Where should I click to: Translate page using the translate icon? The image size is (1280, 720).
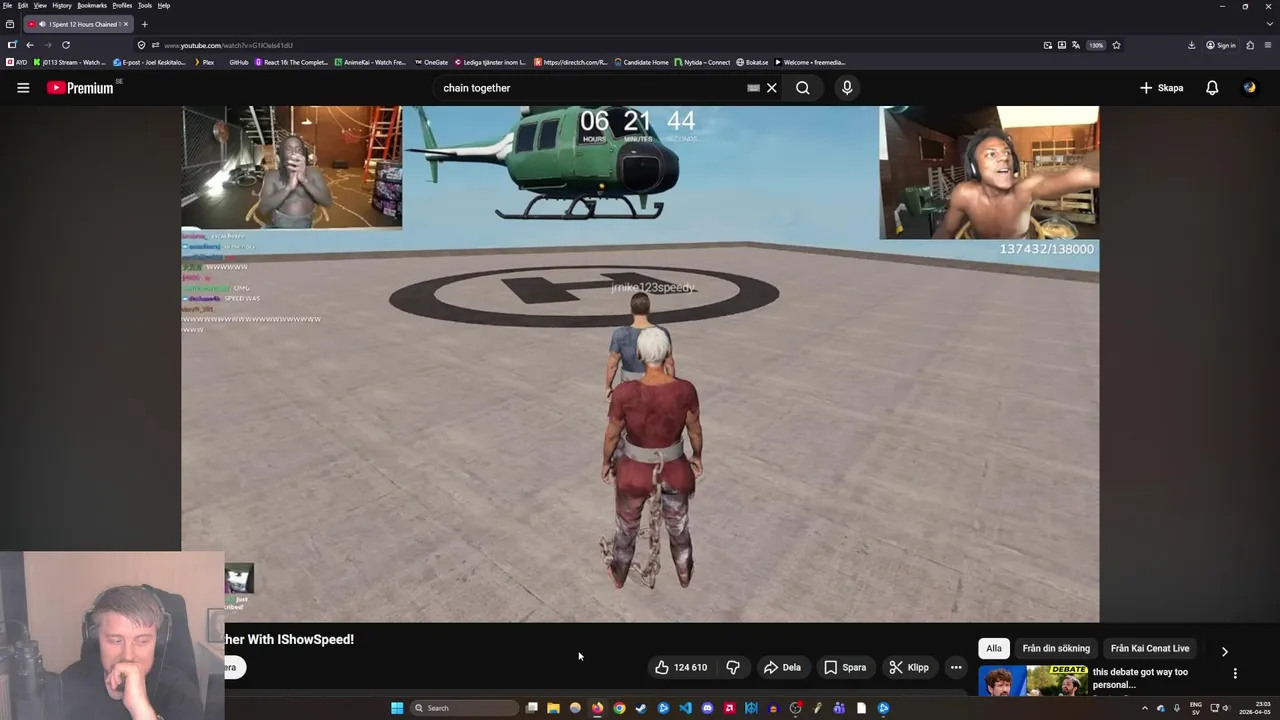click(x=1075, y=45)
